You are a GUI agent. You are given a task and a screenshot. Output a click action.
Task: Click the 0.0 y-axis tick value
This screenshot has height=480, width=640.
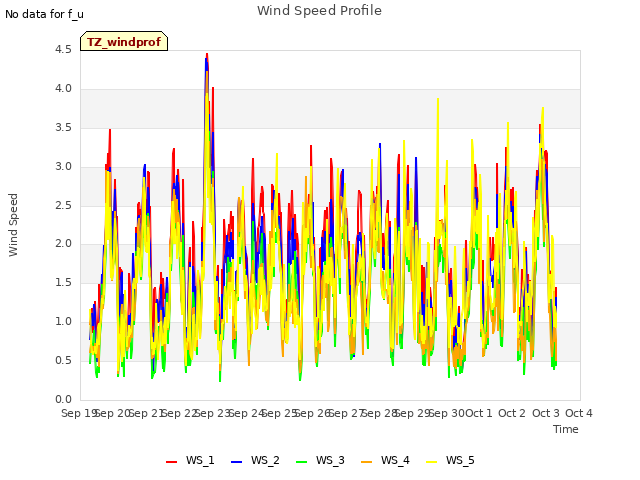click(x=63, y=399)
